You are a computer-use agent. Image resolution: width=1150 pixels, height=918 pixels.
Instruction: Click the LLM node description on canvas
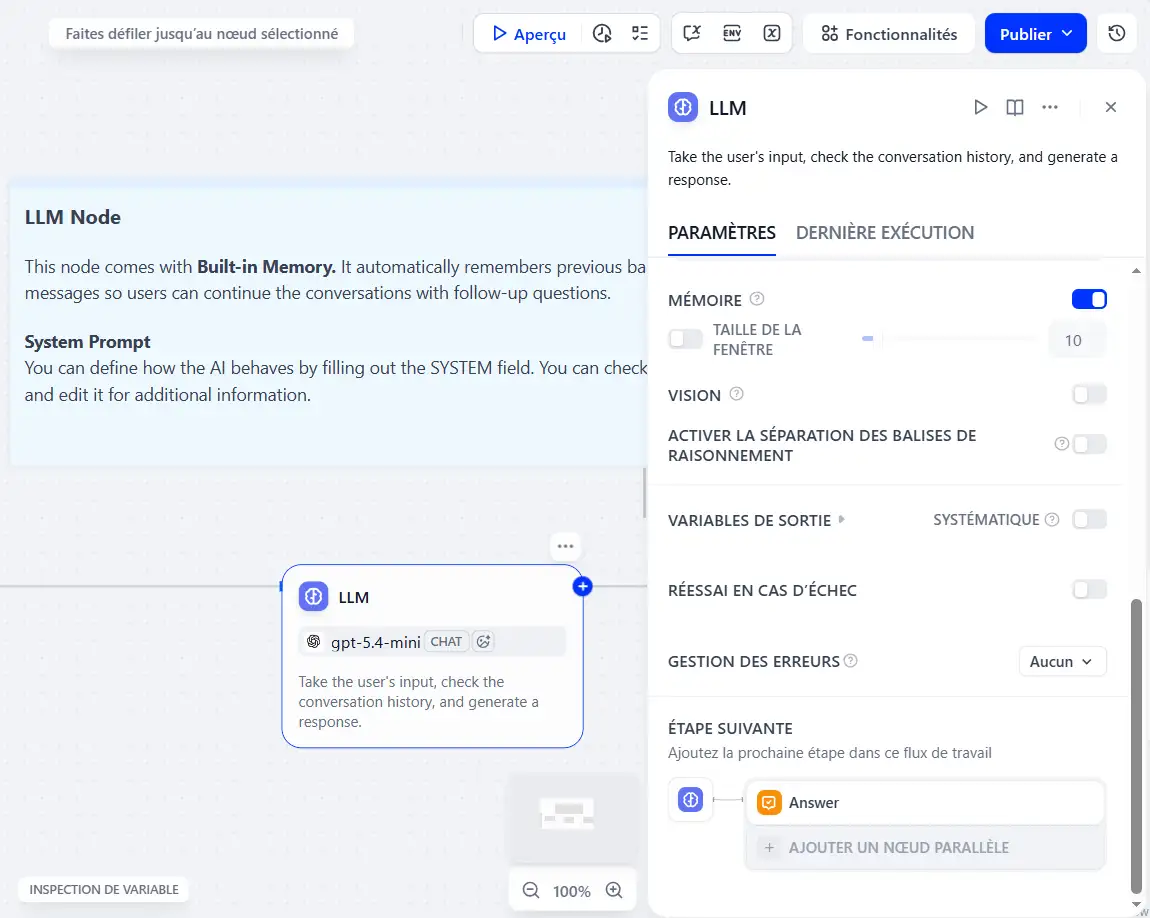[x=418, y=702]
